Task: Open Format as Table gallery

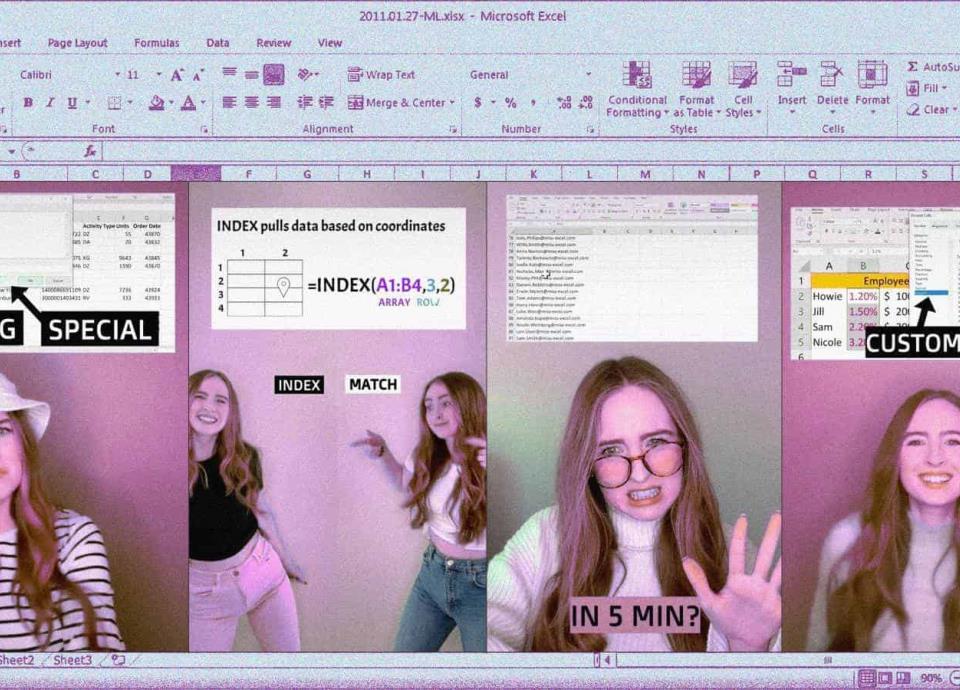Action: tap(696, 76)
